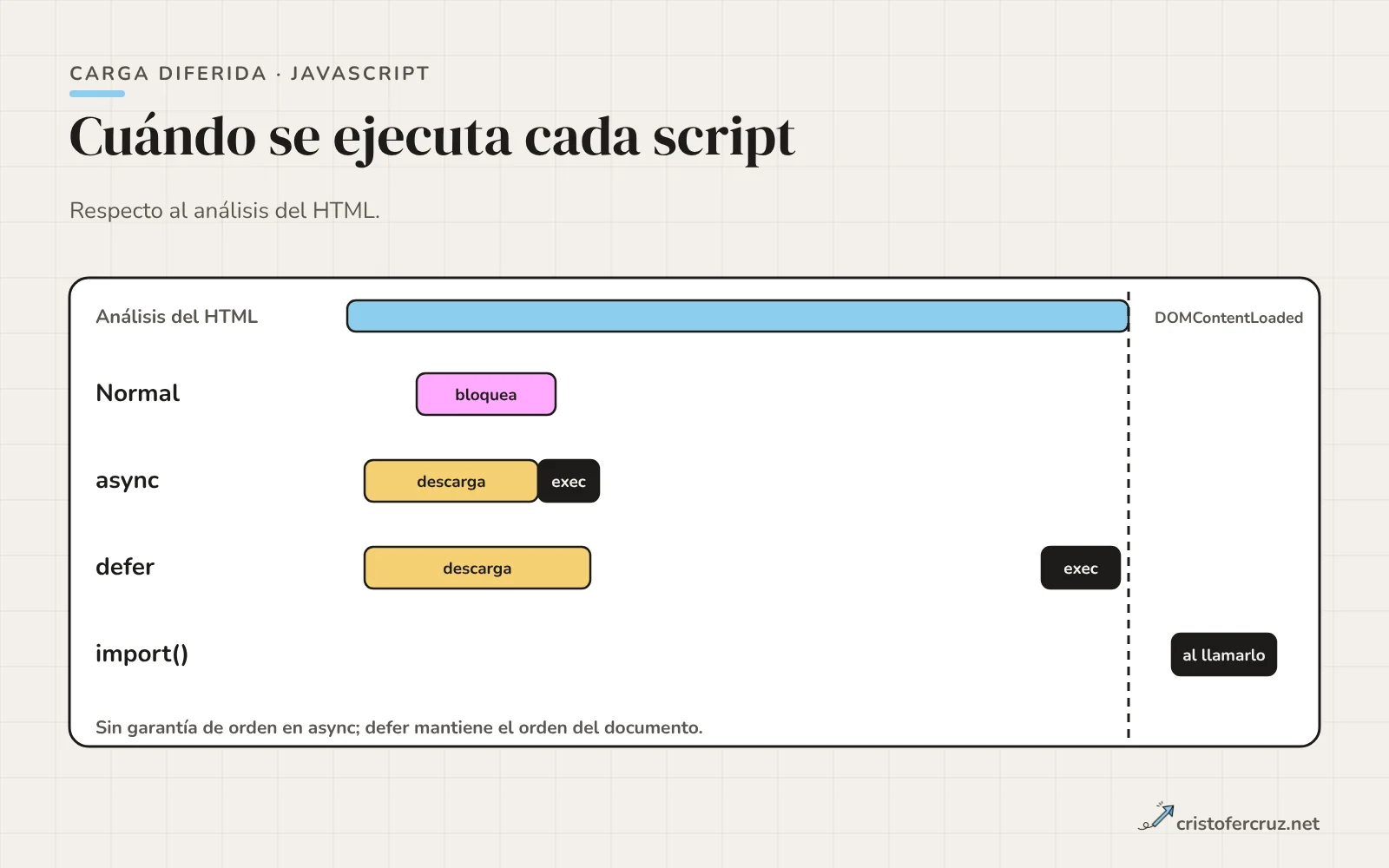
Task: Click the defer 'descarga' yellow bar
Action: pyautogui.click(x=477, y=568)
